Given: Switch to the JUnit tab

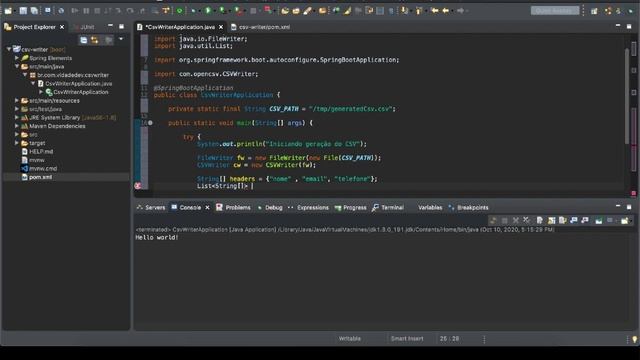Looking at the screenshot, I should tap(84, 27).
